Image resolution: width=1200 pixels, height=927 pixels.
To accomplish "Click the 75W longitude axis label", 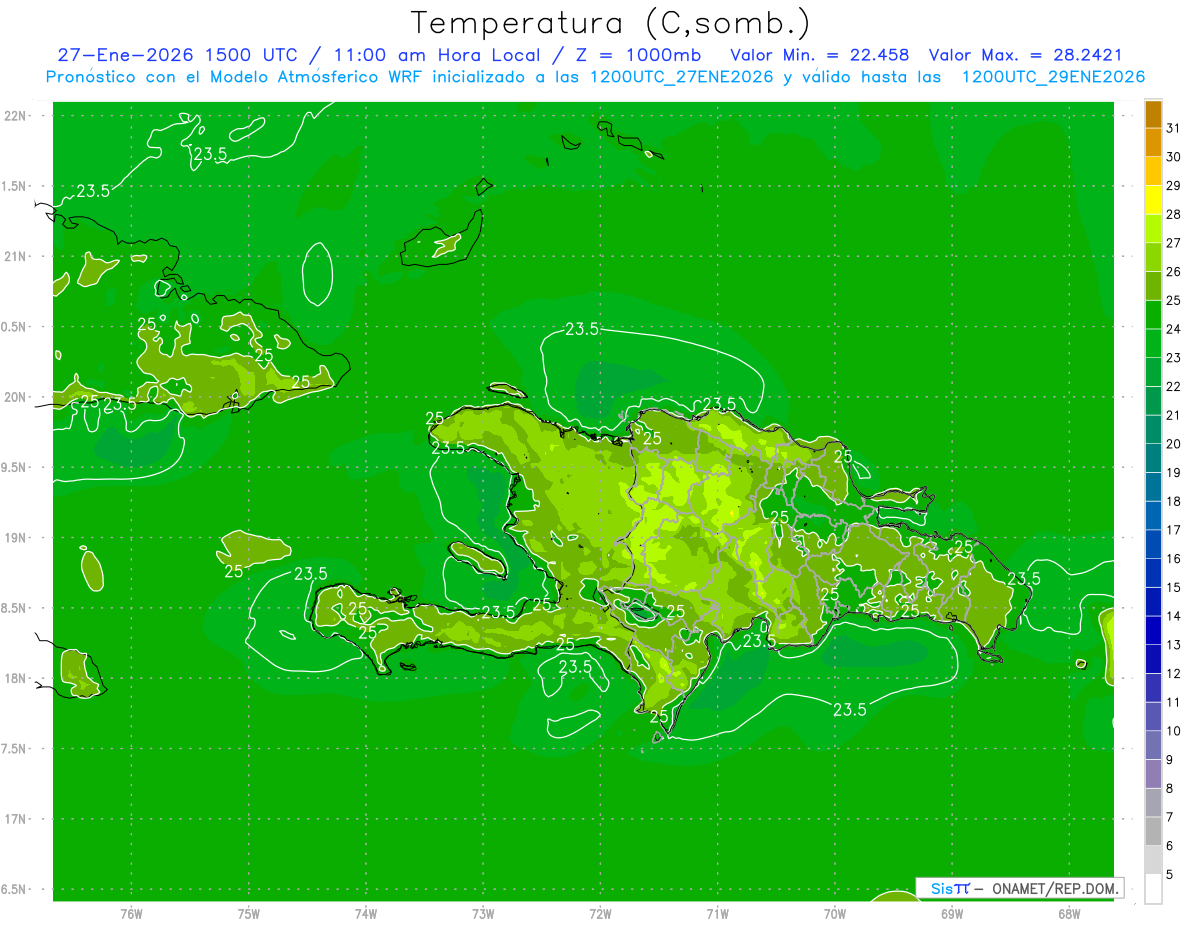I will (249, 913).
